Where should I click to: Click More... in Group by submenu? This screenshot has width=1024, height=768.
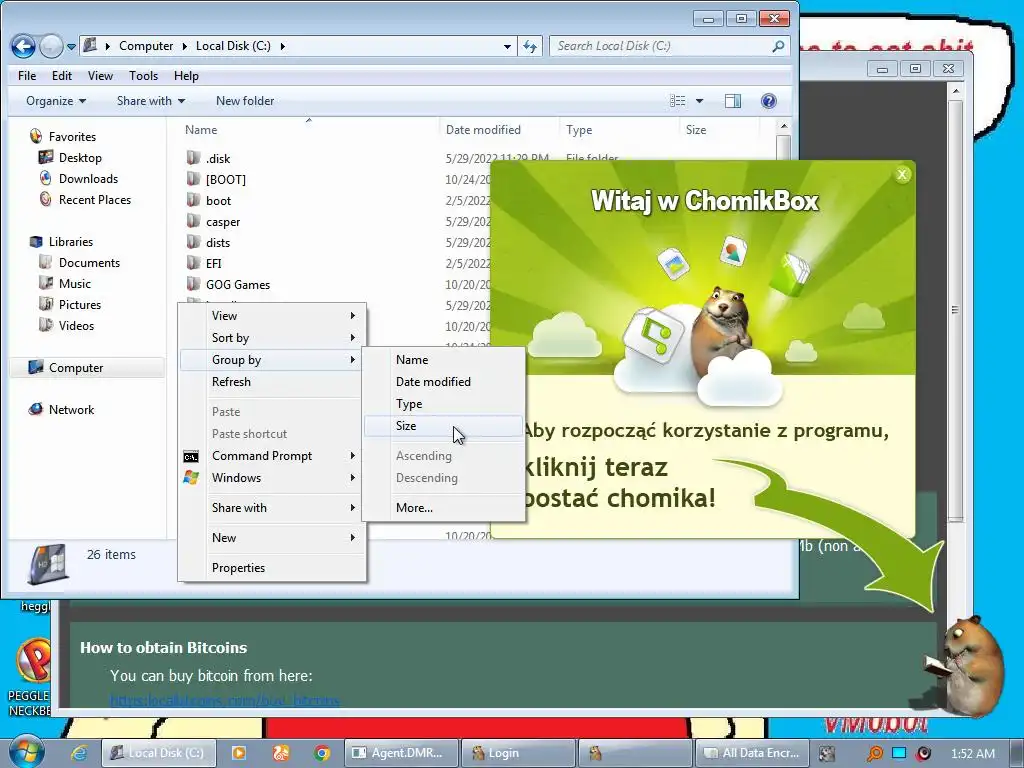tap(443, 507)
